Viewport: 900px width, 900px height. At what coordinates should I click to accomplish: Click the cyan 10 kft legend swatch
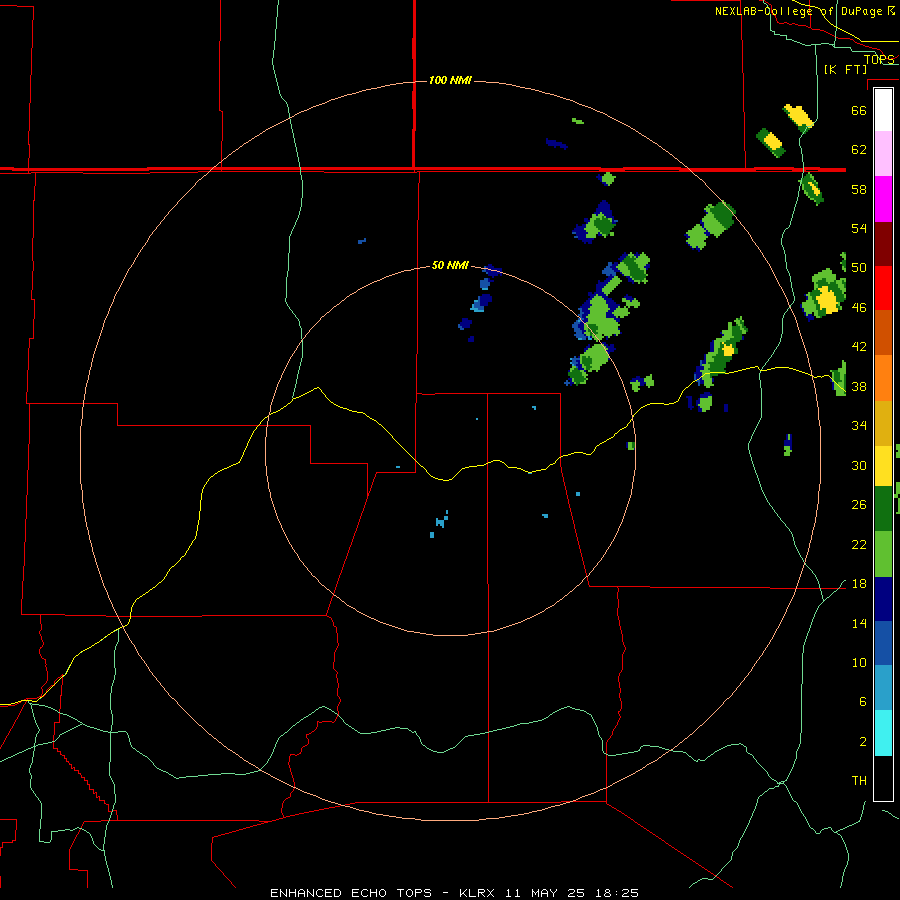(883, 733)
